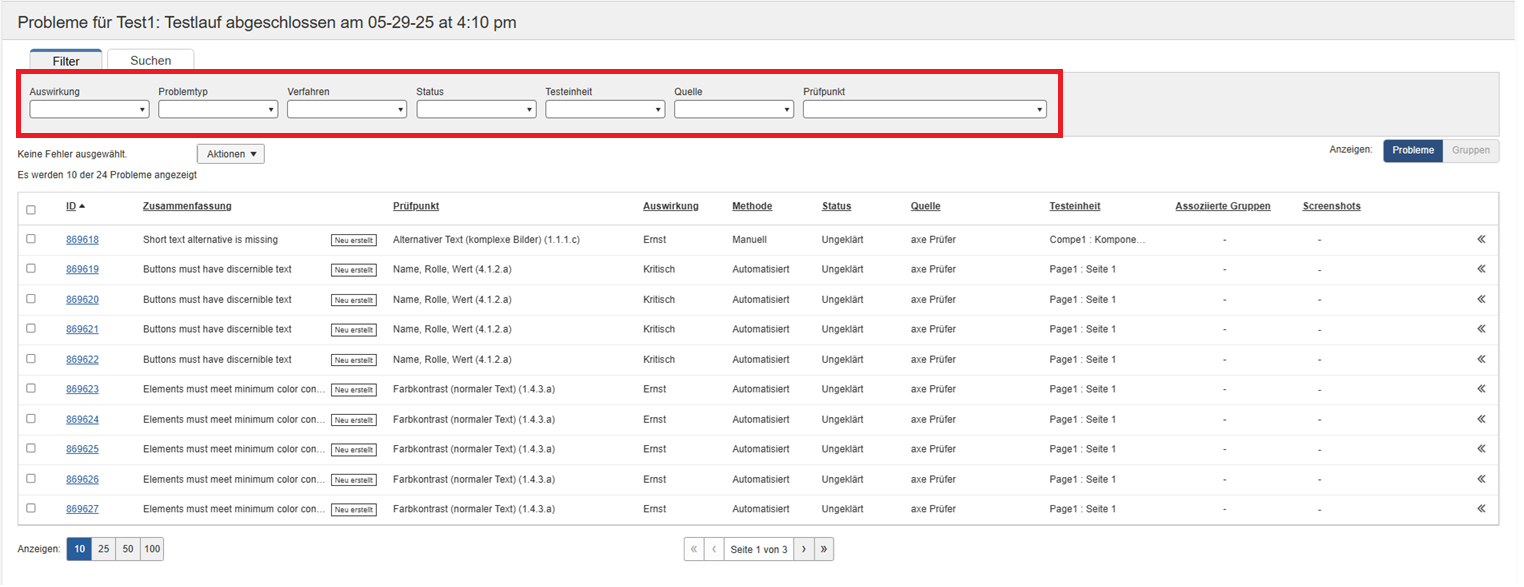The width and height of the screenshot is (1524, 587).
Task: Expand details chevron for issue 869618
Action: tap(1481, 240)
